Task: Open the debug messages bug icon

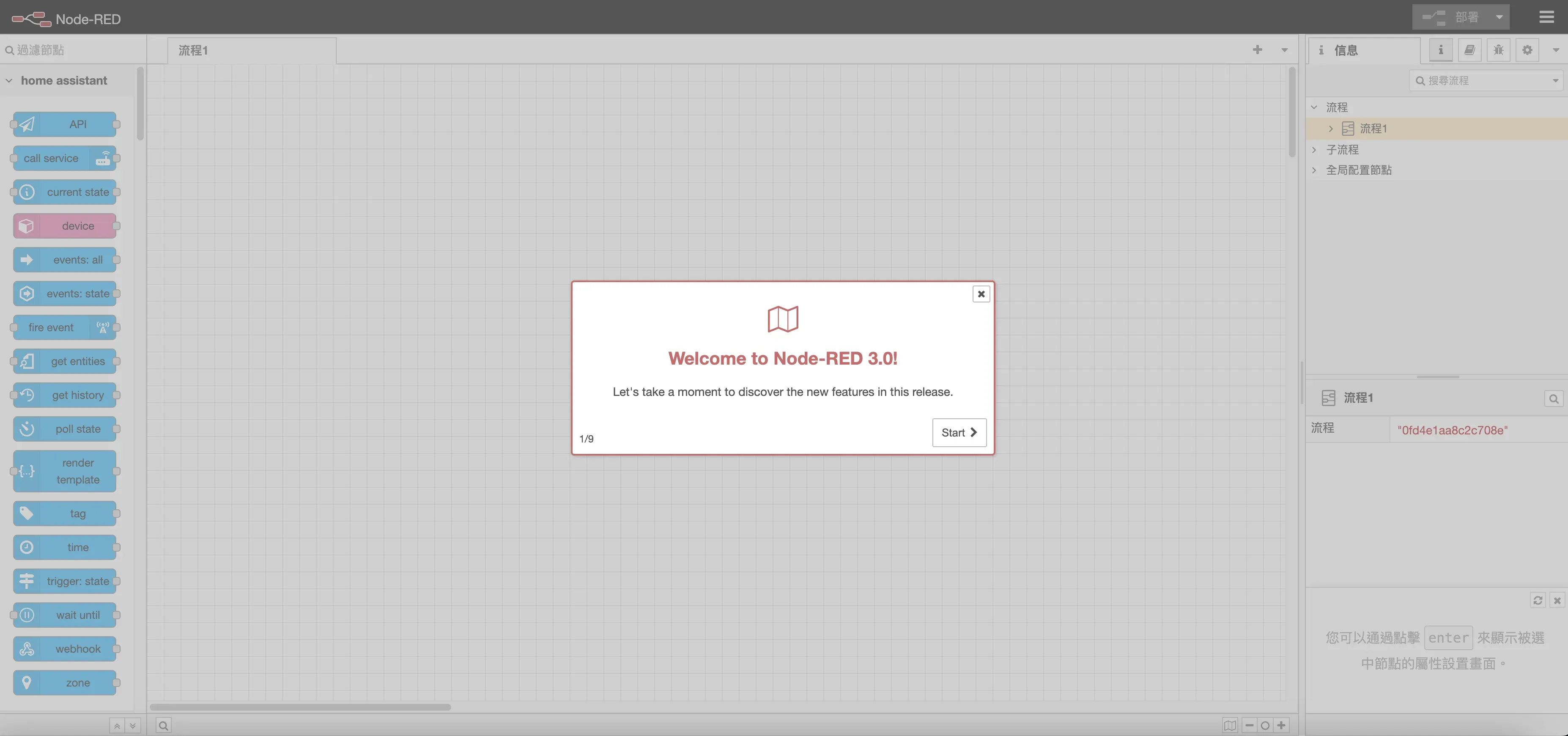Action: (x=1499, y=50)
